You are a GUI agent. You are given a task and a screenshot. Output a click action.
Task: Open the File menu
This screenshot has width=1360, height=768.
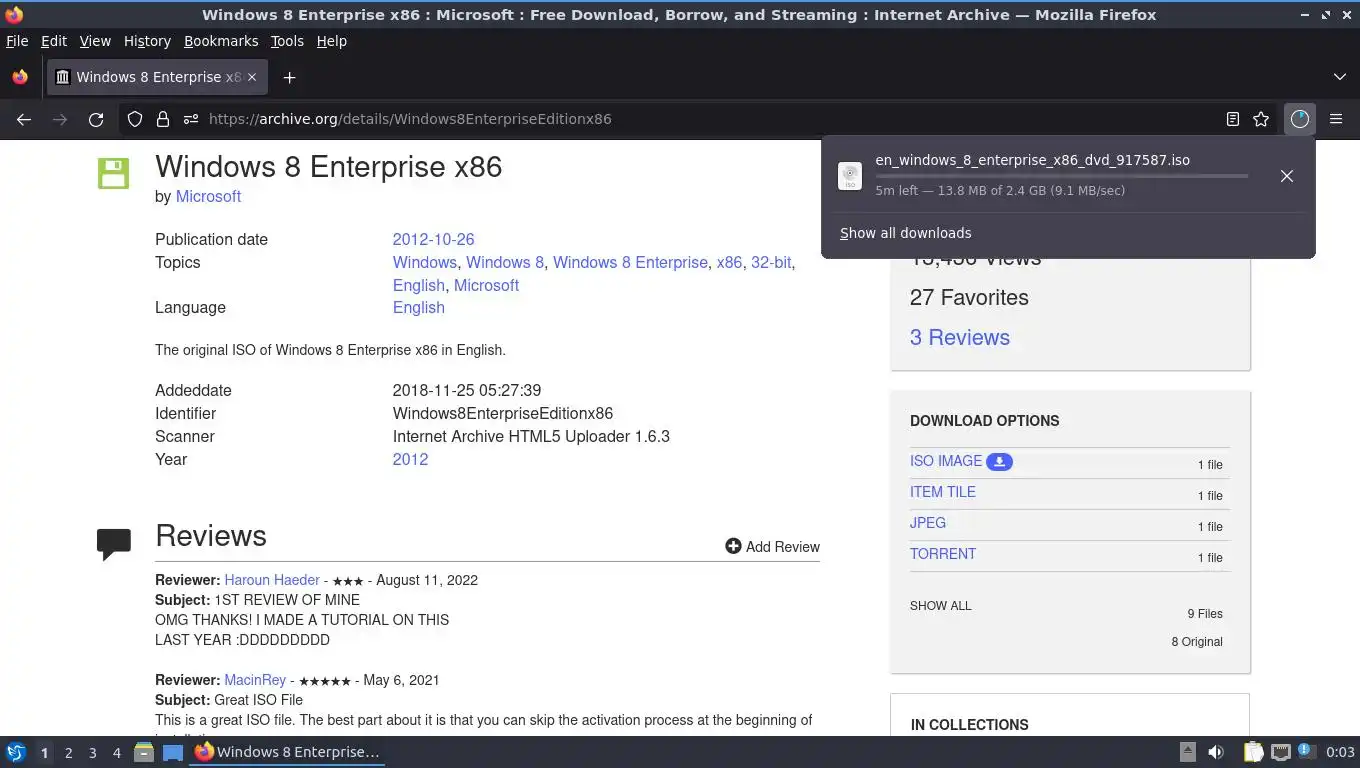tap(17, 41)
